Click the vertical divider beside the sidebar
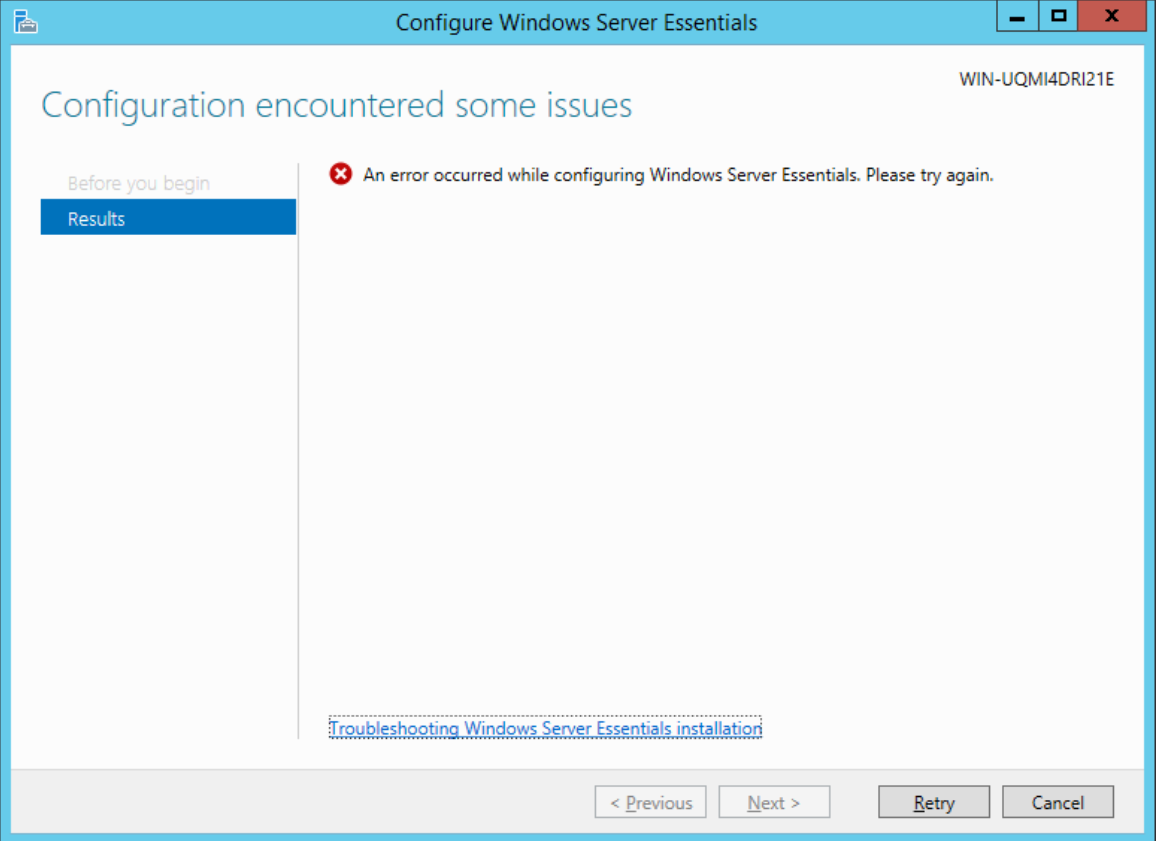Viewport: 1157px width, 841px height. point(298,450)
